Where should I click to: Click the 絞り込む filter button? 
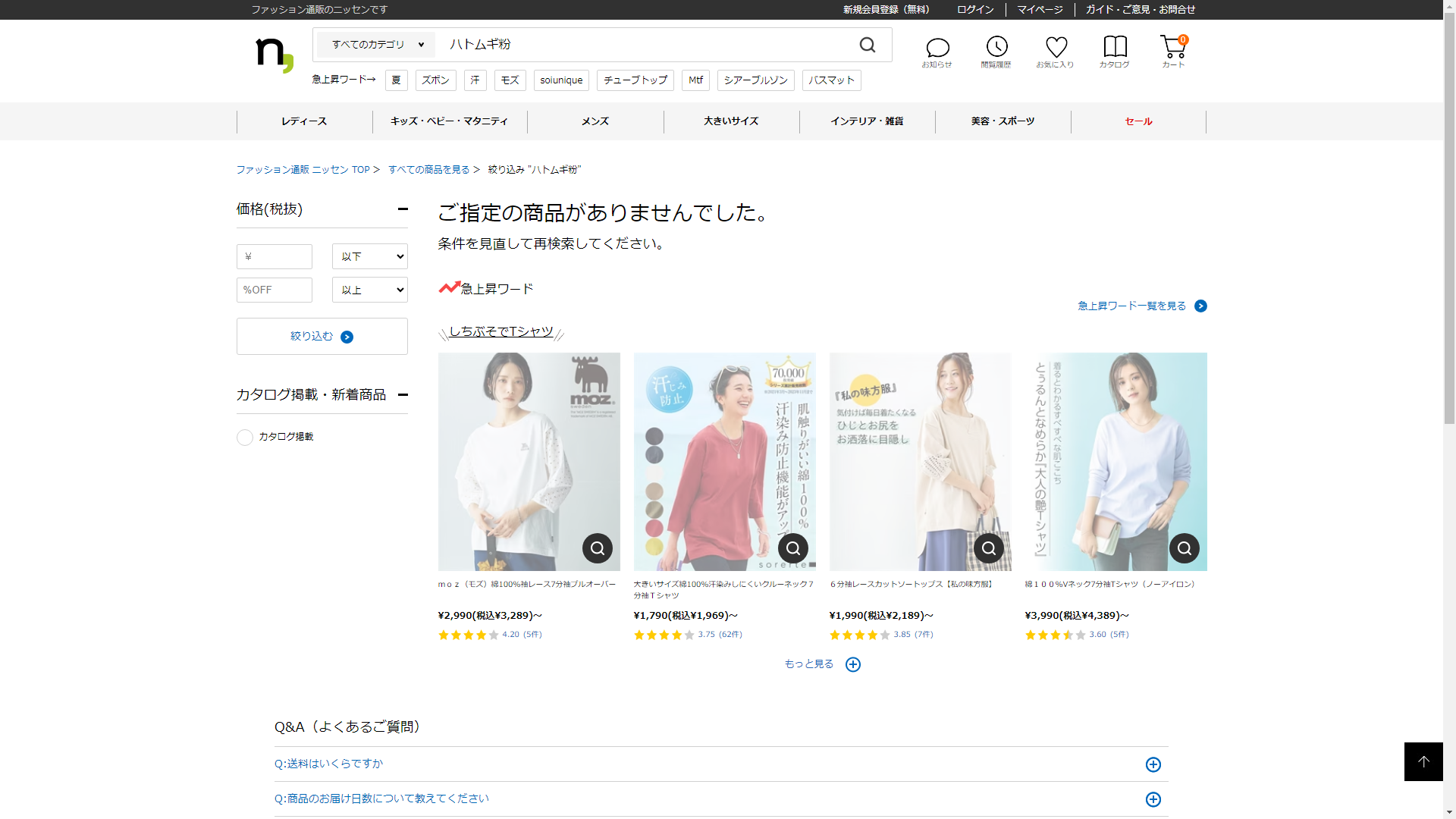click(x=322, y=336)
